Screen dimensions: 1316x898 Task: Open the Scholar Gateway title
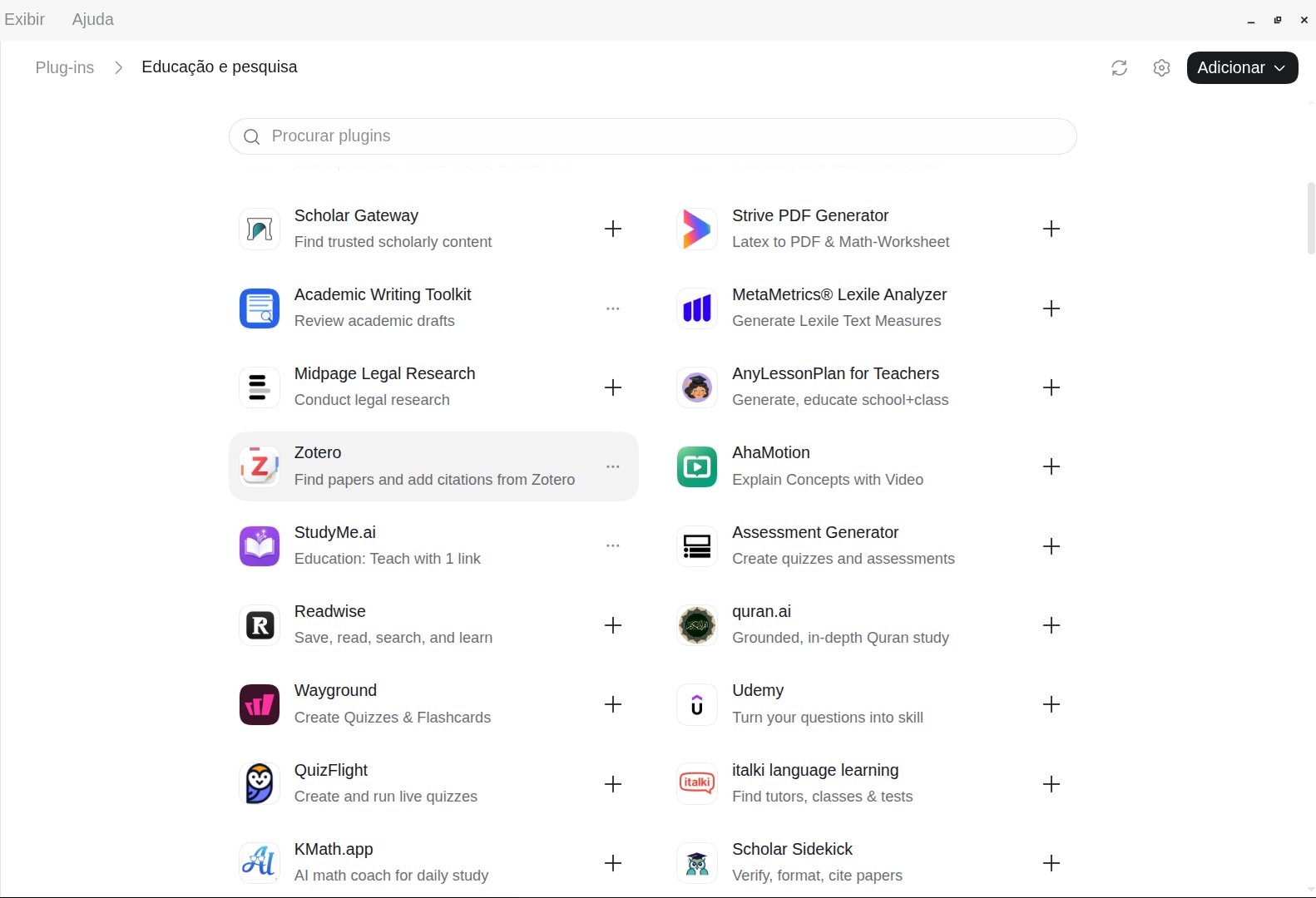(x=356, y=215)
